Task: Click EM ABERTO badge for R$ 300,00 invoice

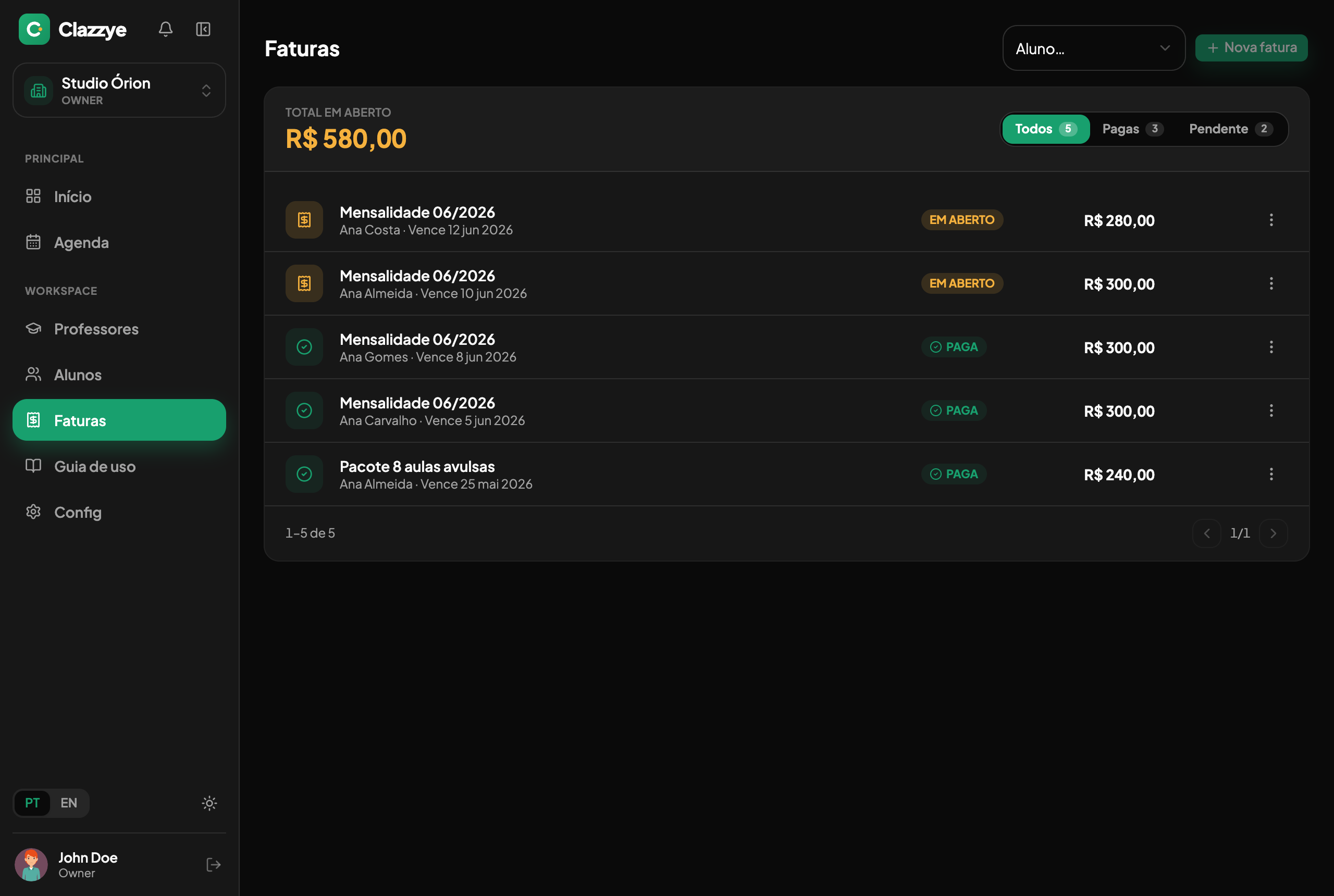Action: 962,283
